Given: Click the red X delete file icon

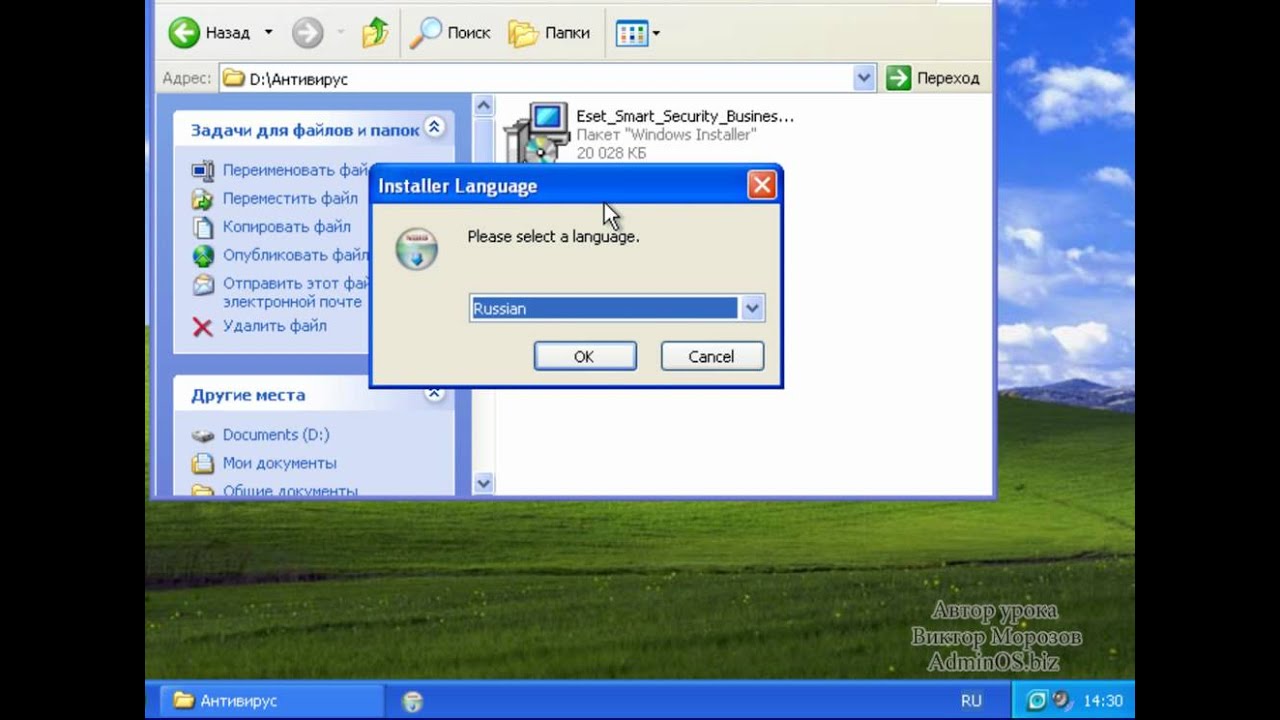Looking at the screenshot, I should [x=203, y=327].
